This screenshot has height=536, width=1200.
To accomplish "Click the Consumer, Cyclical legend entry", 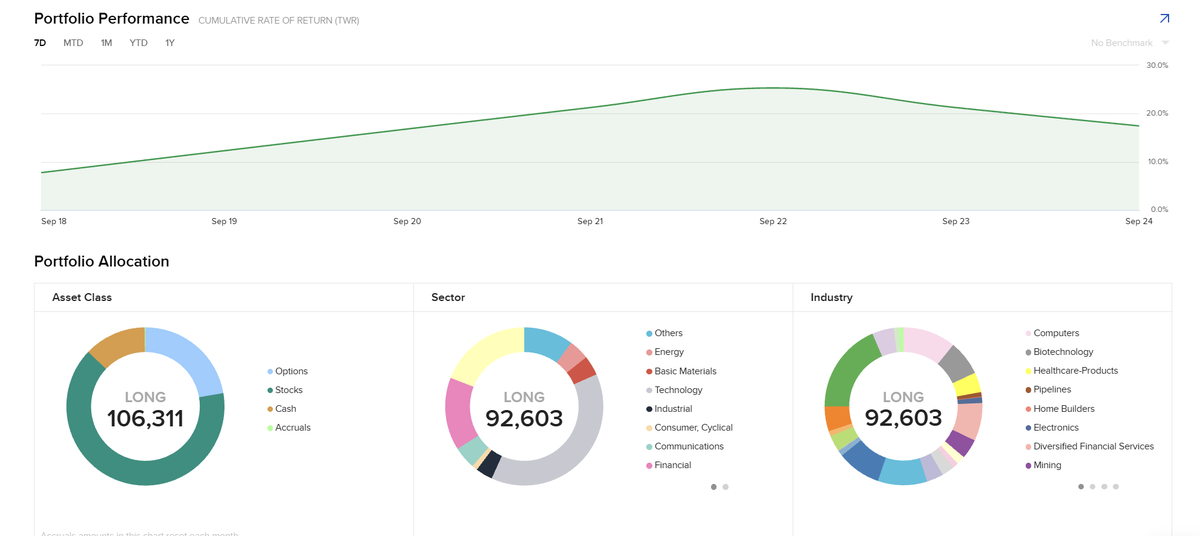I will 689,428.
